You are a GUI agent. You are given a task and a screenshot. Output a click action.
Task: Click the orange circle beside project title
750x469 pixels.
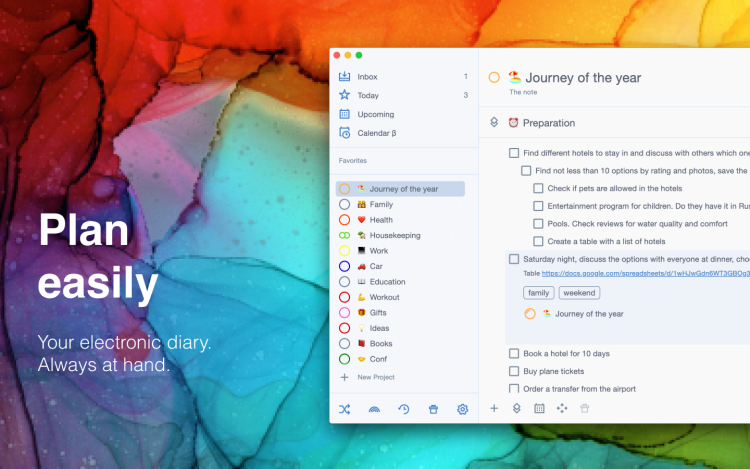click(494, 77)
